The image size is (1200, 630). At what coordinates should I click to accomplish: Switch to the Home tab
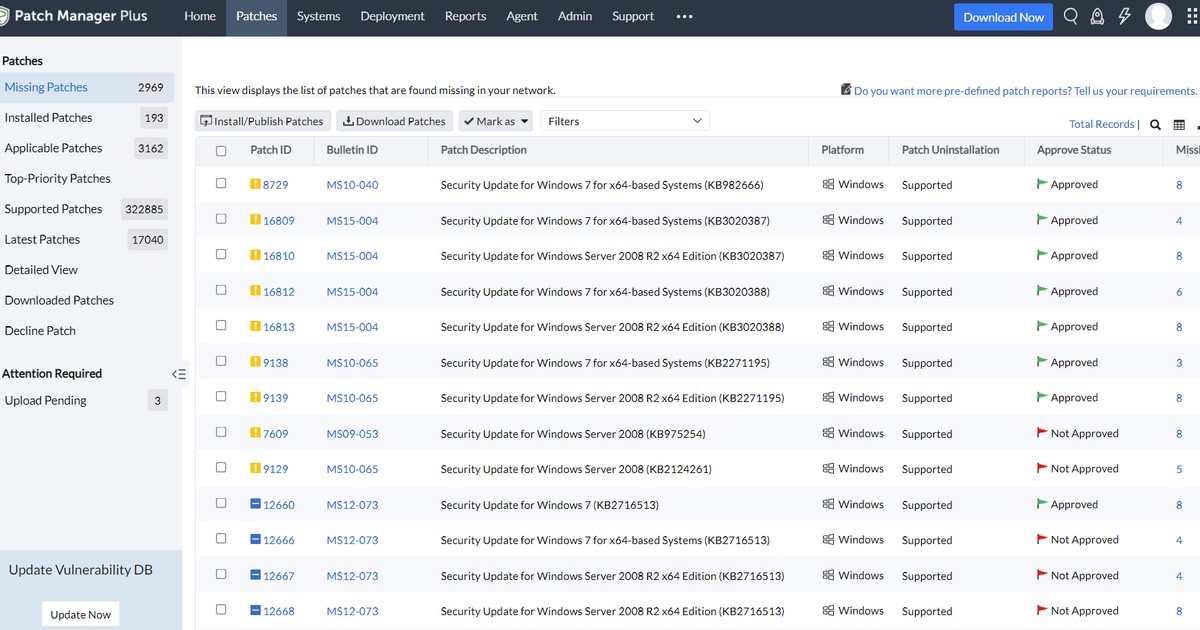coord(200,16)
